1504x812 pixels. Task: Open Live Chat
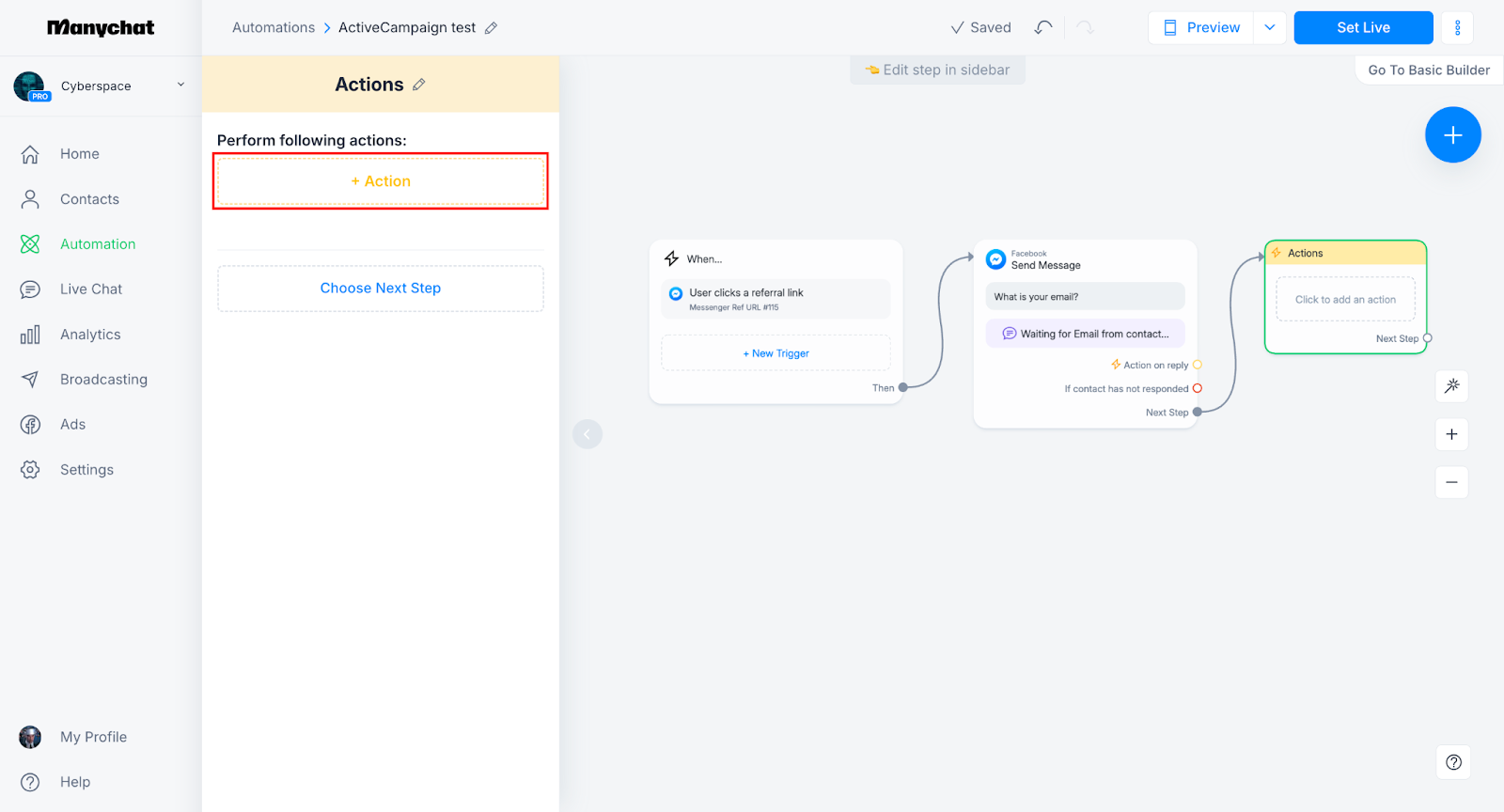91,289
